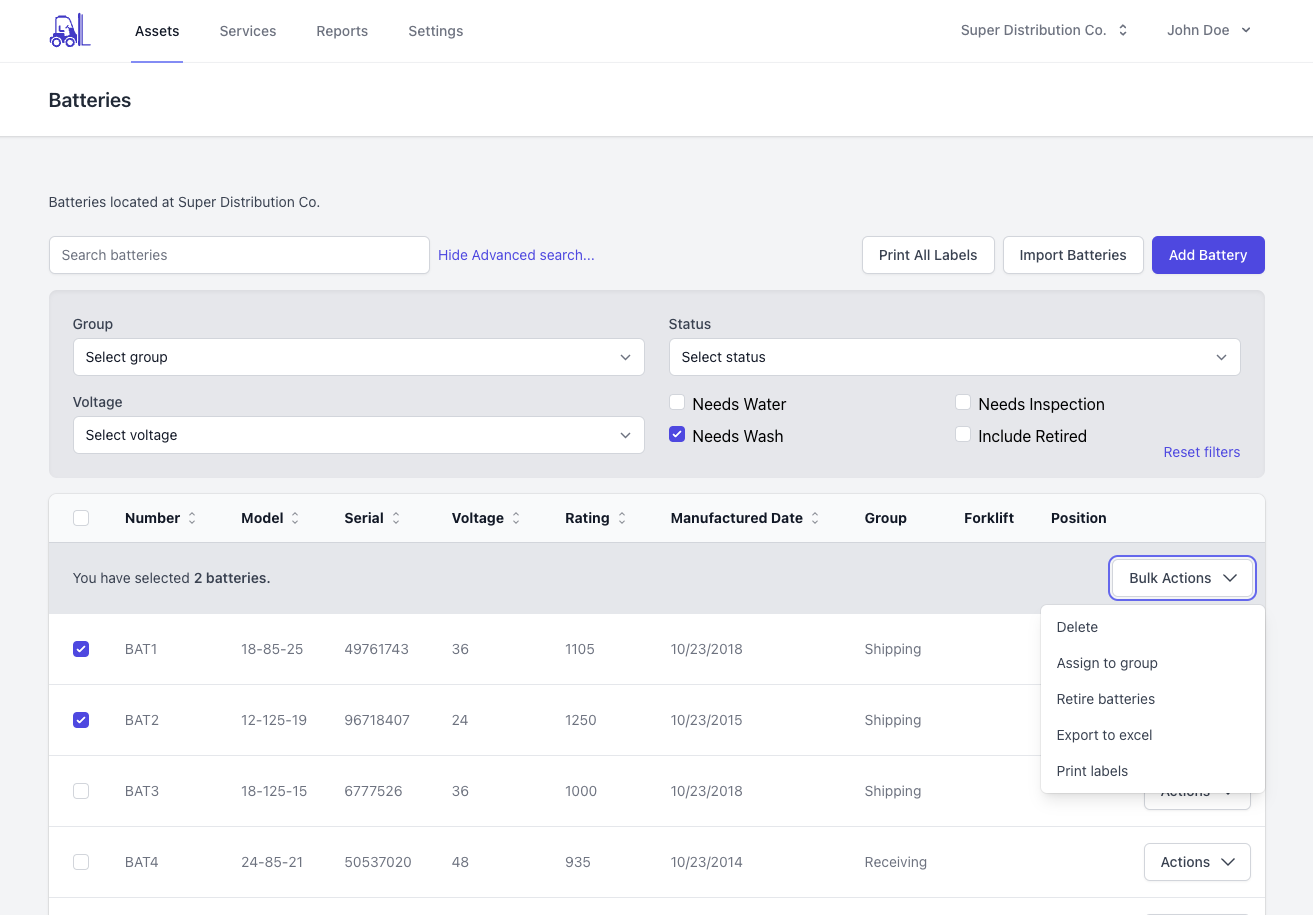1313x915 pixels.
Task: Check the BAT4 row checkbox
Action: (x=81, y=862)
